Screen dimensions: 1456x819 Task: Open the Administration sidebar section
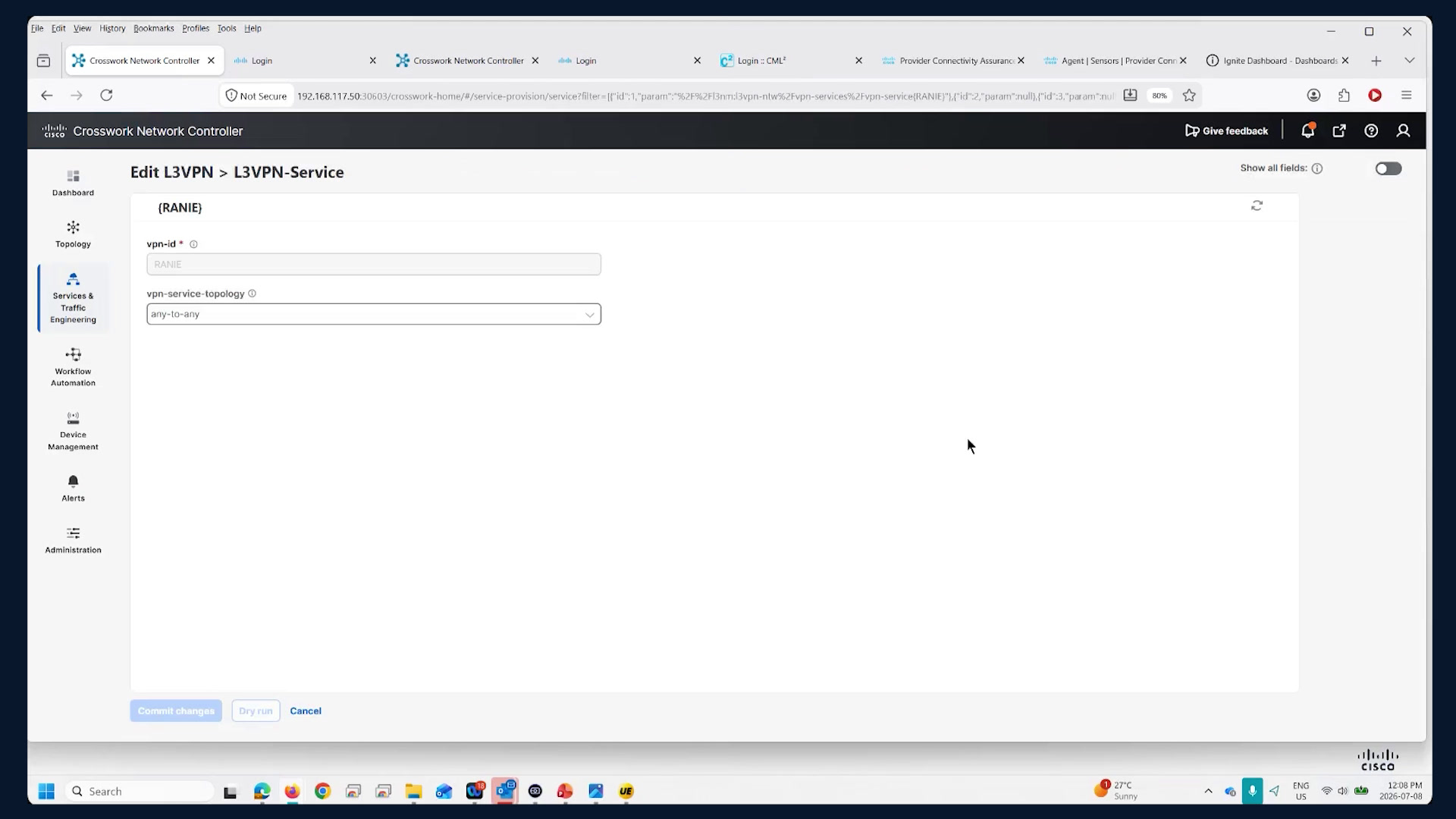[x=73, y=541]
